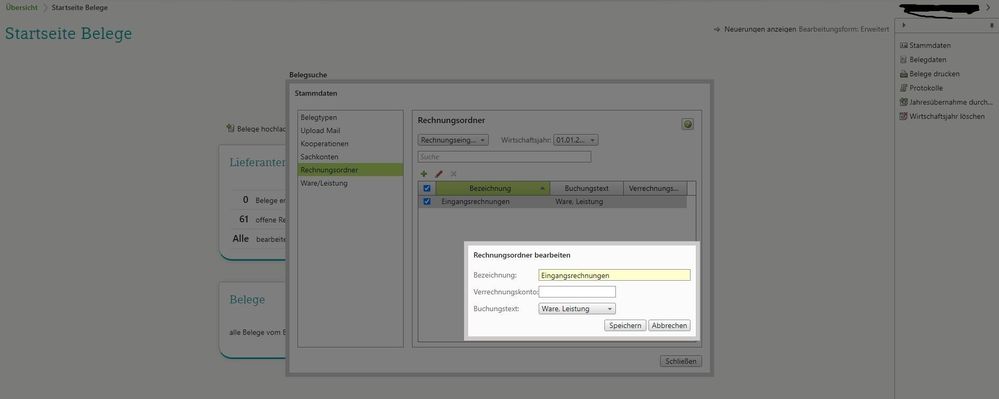
Task: Open Belege drucken in the sidebar
Action: pyautogui.click(x=930, y=74)
